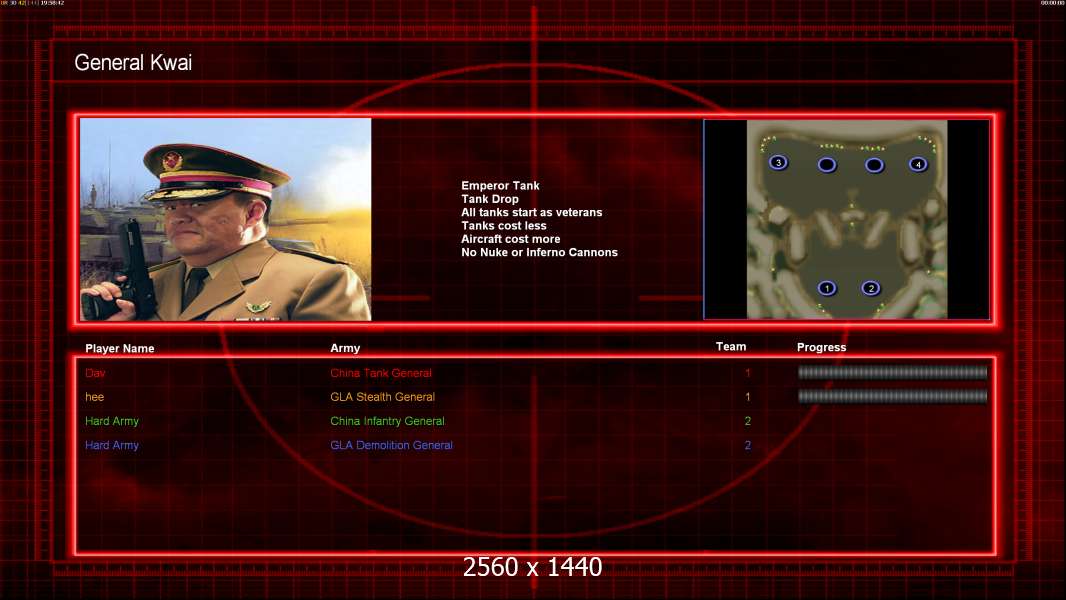Select player name hee
1066x600 pixels.
click(94, 397)
